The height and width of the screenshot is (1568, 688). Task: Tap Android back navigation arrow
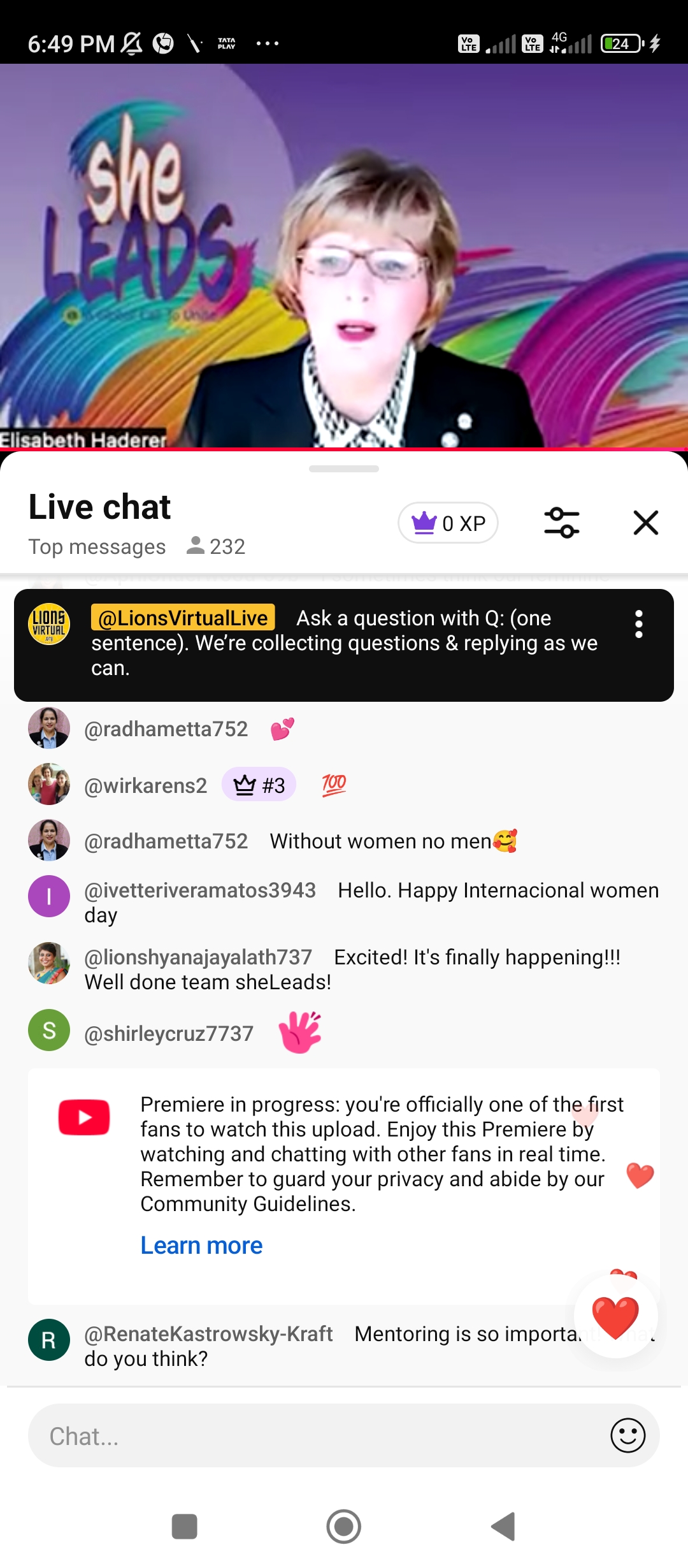503,1527
